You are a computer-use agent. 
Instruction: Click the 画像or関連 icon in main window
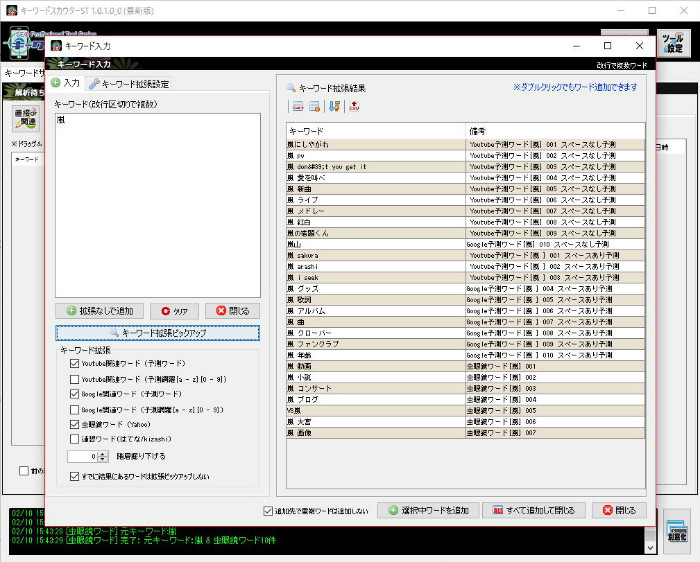tap(26, 119)
